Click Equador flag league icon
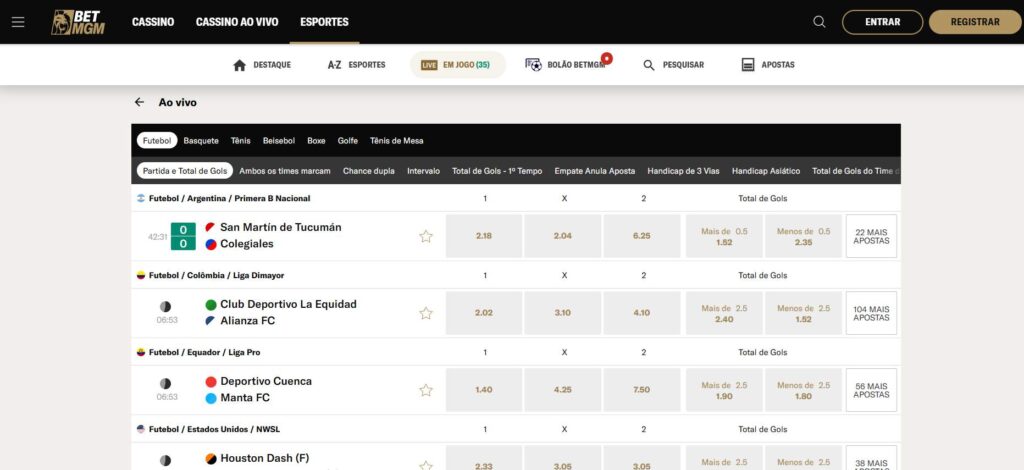Viewport: 1024px width, 470px height. point(140,352)
